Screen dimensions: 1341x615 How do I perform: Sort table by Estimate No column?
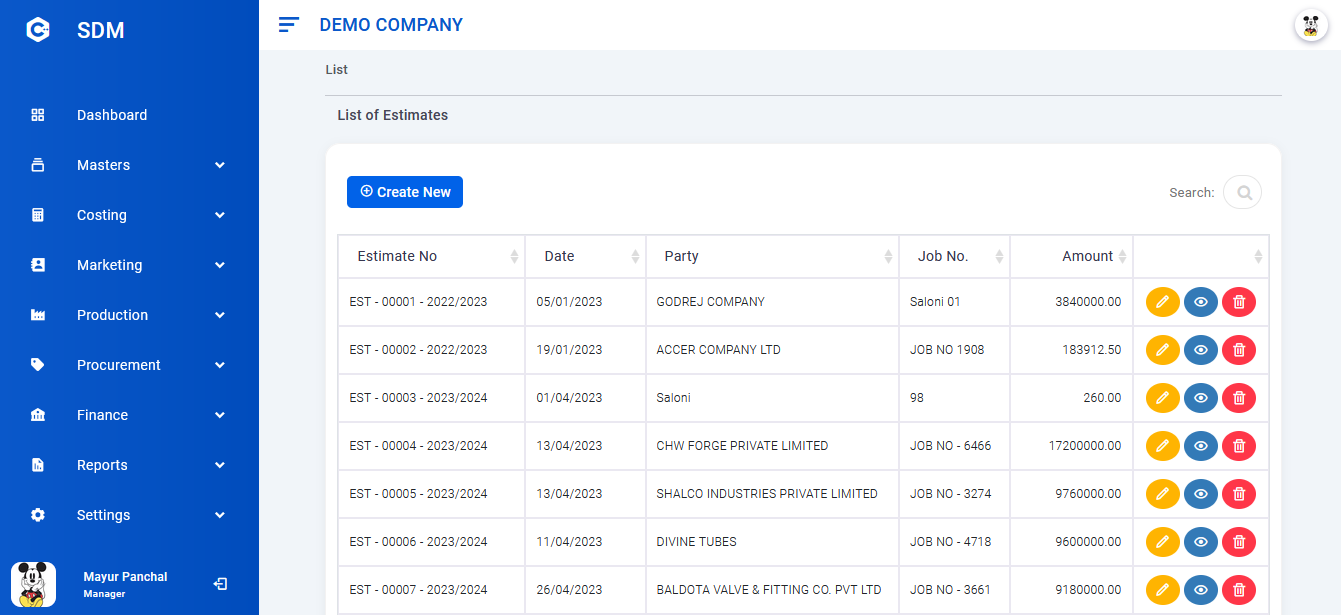[431, 257]
